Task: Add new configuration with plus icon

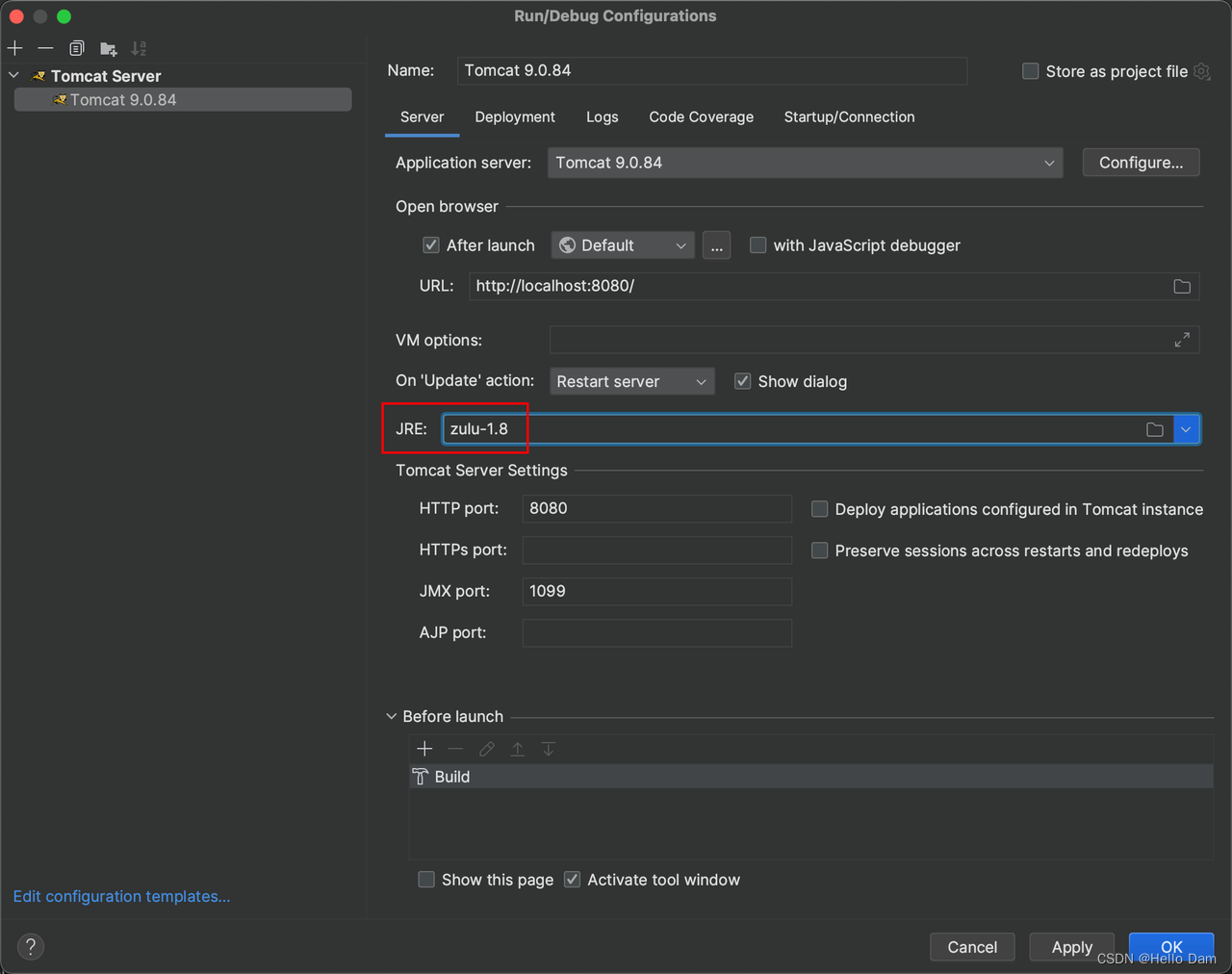Action: click(14, 48)
